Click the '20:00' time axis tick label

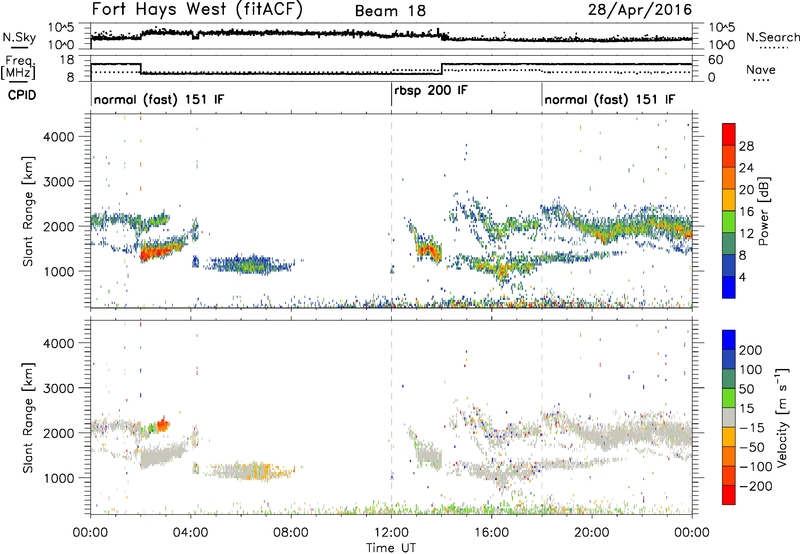tap(592, 533)
